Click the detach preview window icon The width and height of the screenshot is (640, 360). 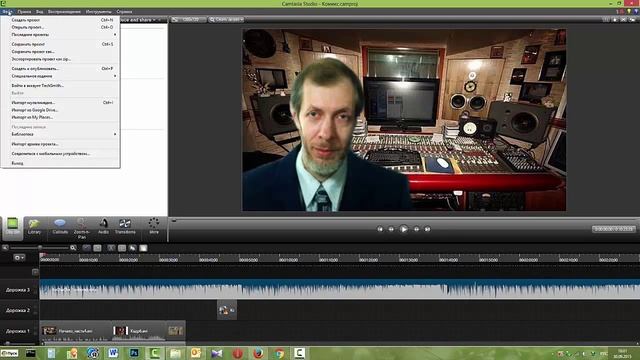click(632, 20)
